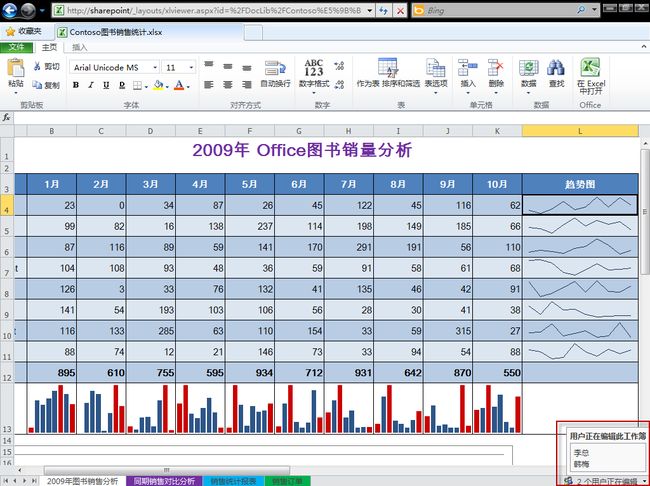Open the Delete cells (删除) dropdown
The image size is (650, 486).
tap(495, 75)
